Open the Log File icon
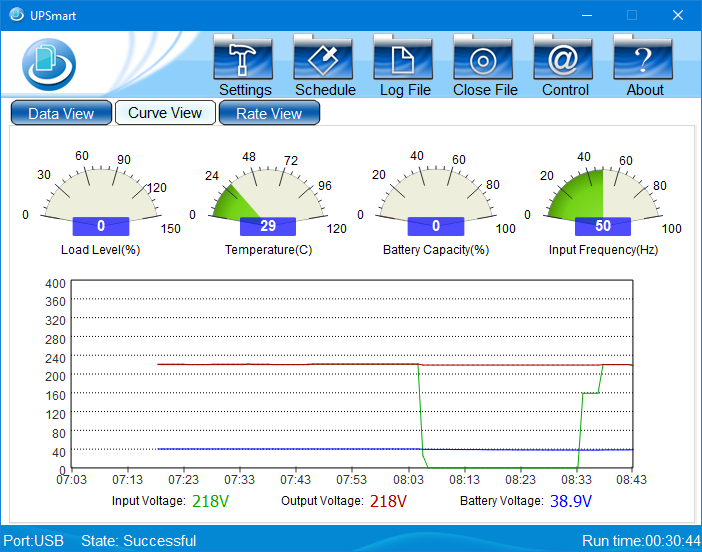This screenshot has width=702, height=552. point(403,57)
